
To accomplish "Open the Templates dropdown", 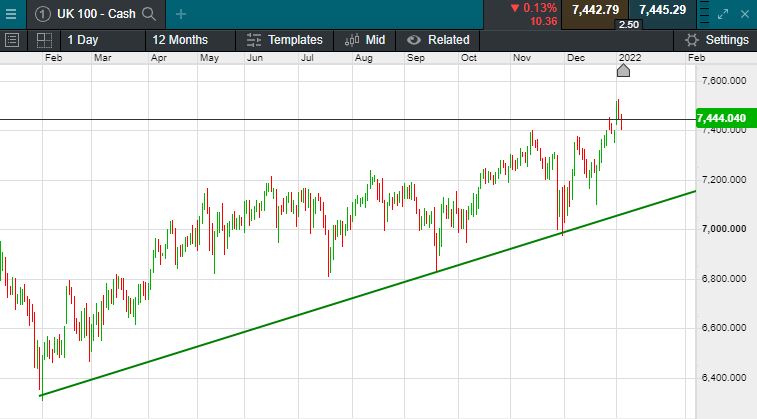I will tap(285, 40).
